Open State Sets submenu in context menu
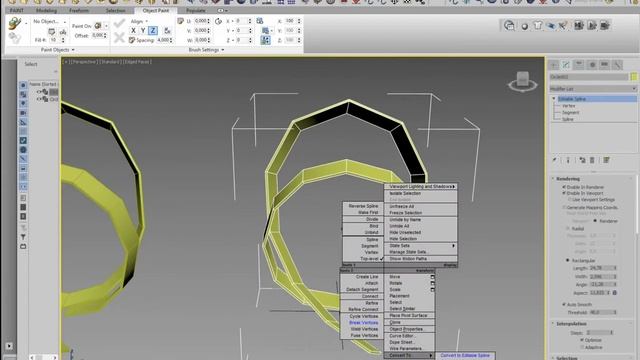The height and width of the screenshot is (360, 640). coord(420,246)
